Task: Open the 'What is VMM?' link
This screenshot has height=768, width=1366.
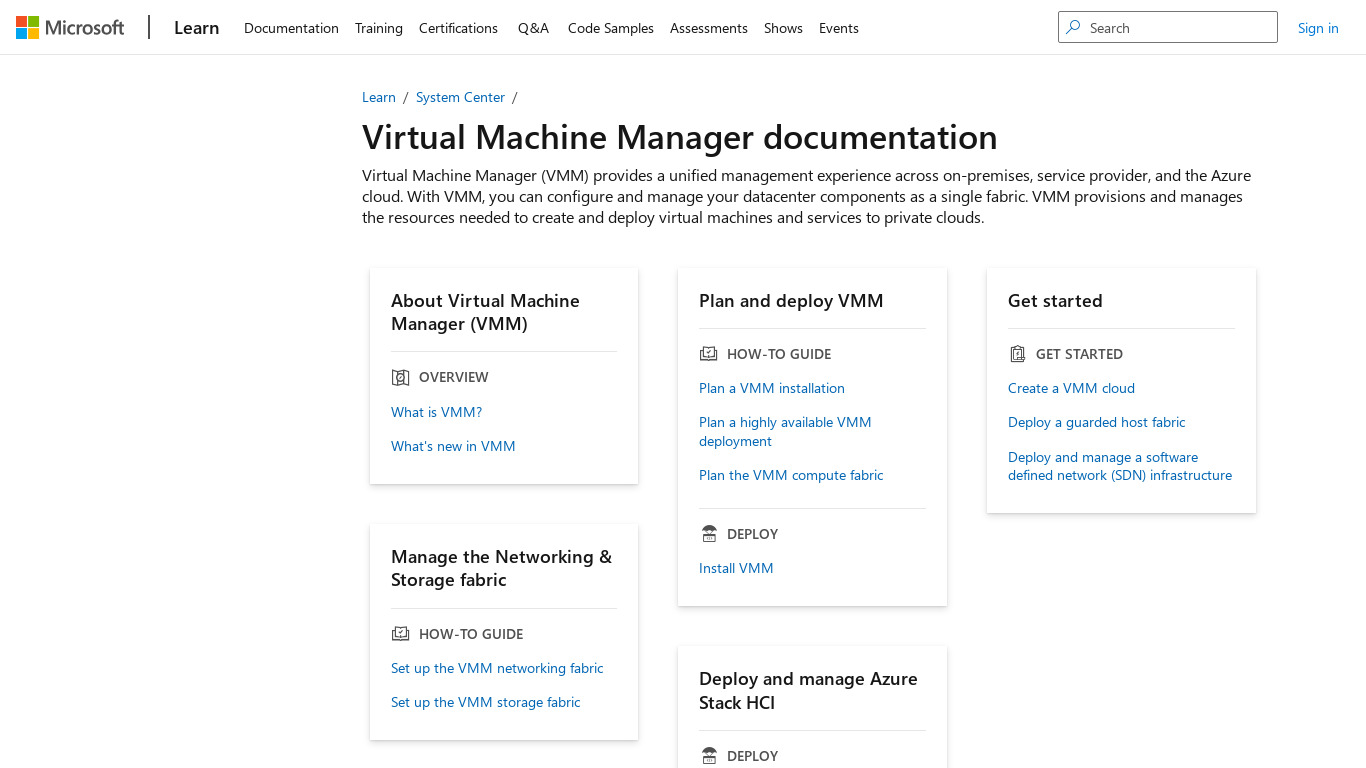Action: [x=436, y=412]
